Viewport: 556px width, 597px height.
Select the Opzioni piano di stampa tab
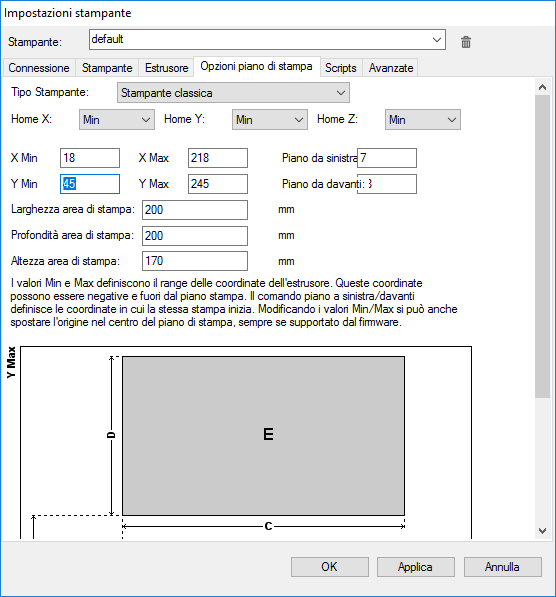[x=257, y=66]
